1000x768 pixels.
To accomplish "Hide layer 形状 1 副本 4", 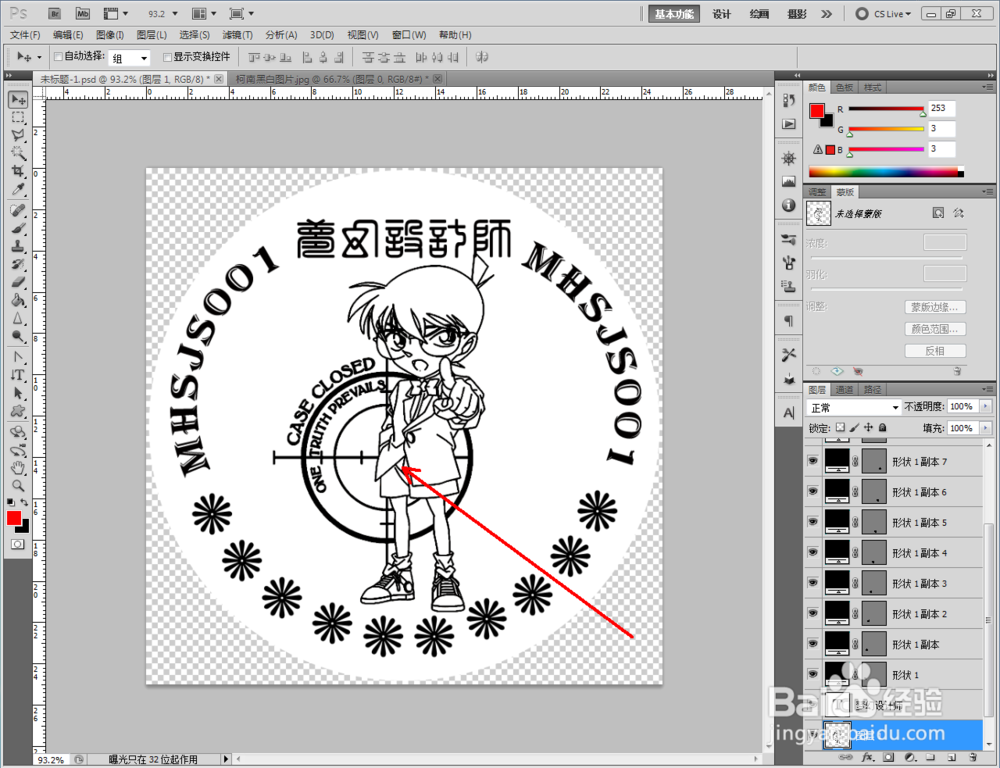I will [x=812, y=552].
